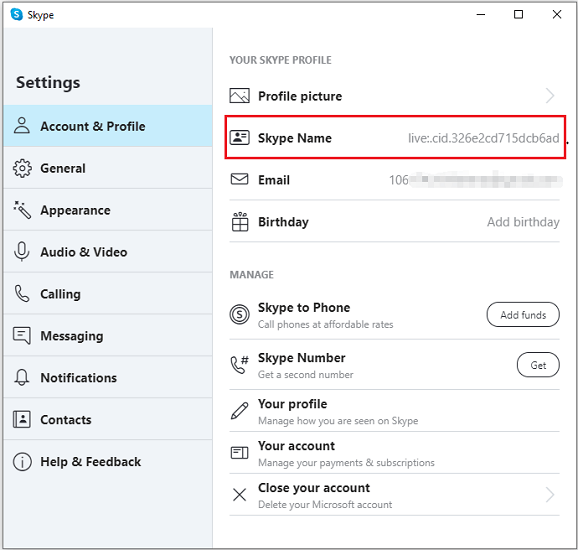578x550 pixels.
Task: Select the Calling settings section
Action: 108,294
